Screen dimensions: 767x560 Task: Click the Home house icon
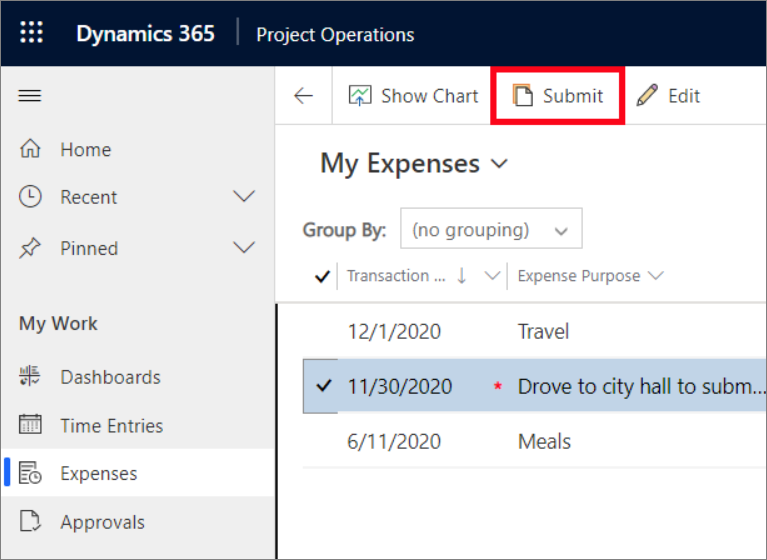click(x=30, y=149)
